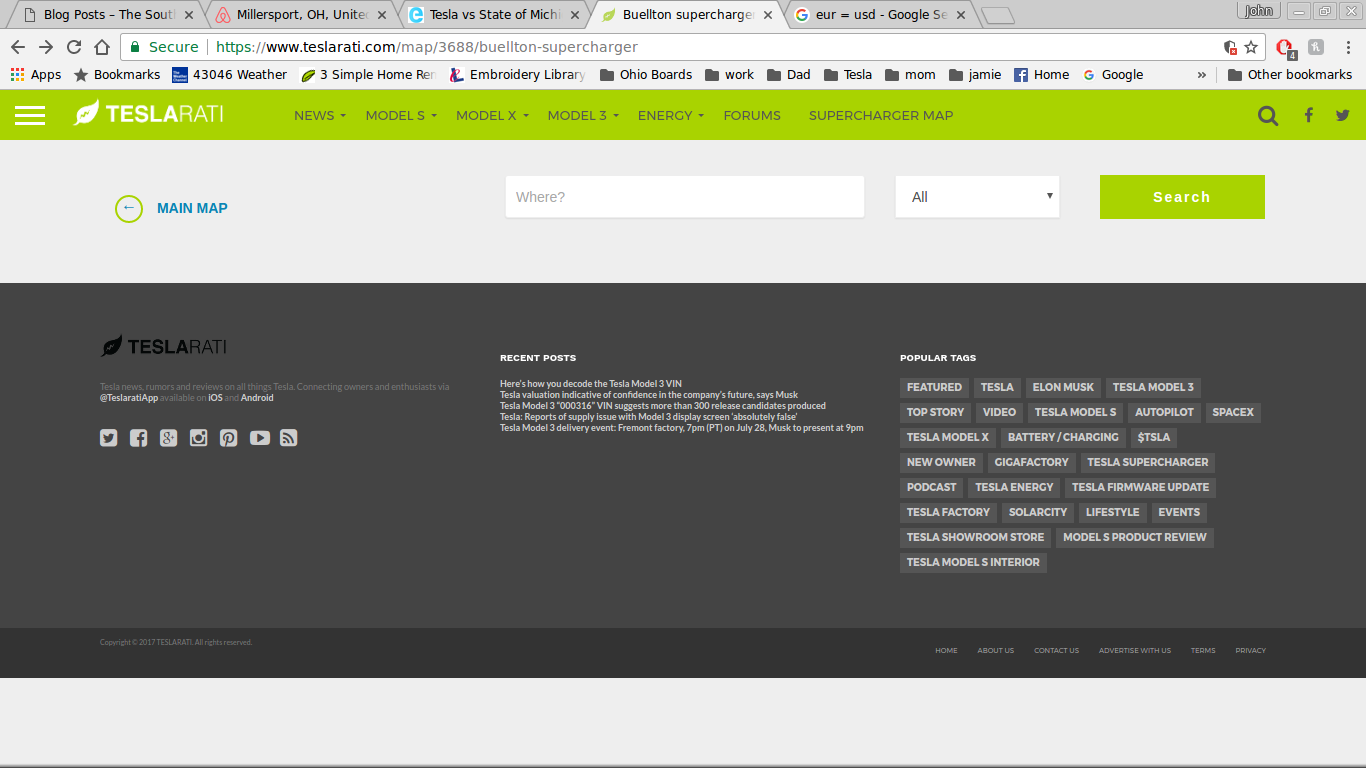Open the Apps shortcut in bookmarks bar
Image resolution: width=1366 pixels, height=768 pixels.
click(36, 75)
